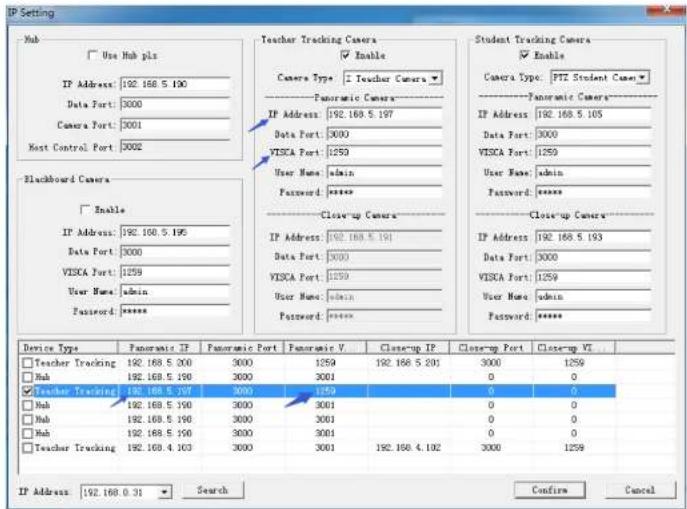
Task: Select the 192.168.4.103 cell in device list
Action: pos(159,448)
